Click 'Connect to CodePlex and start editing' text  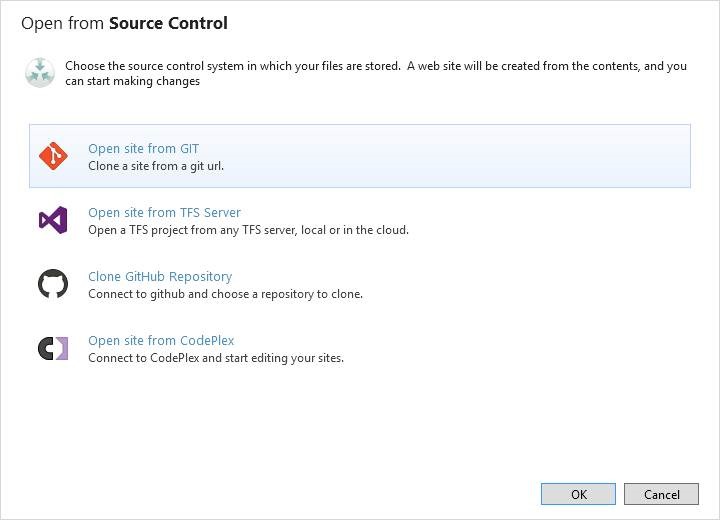pyautogui.click(x=216, y=358)
